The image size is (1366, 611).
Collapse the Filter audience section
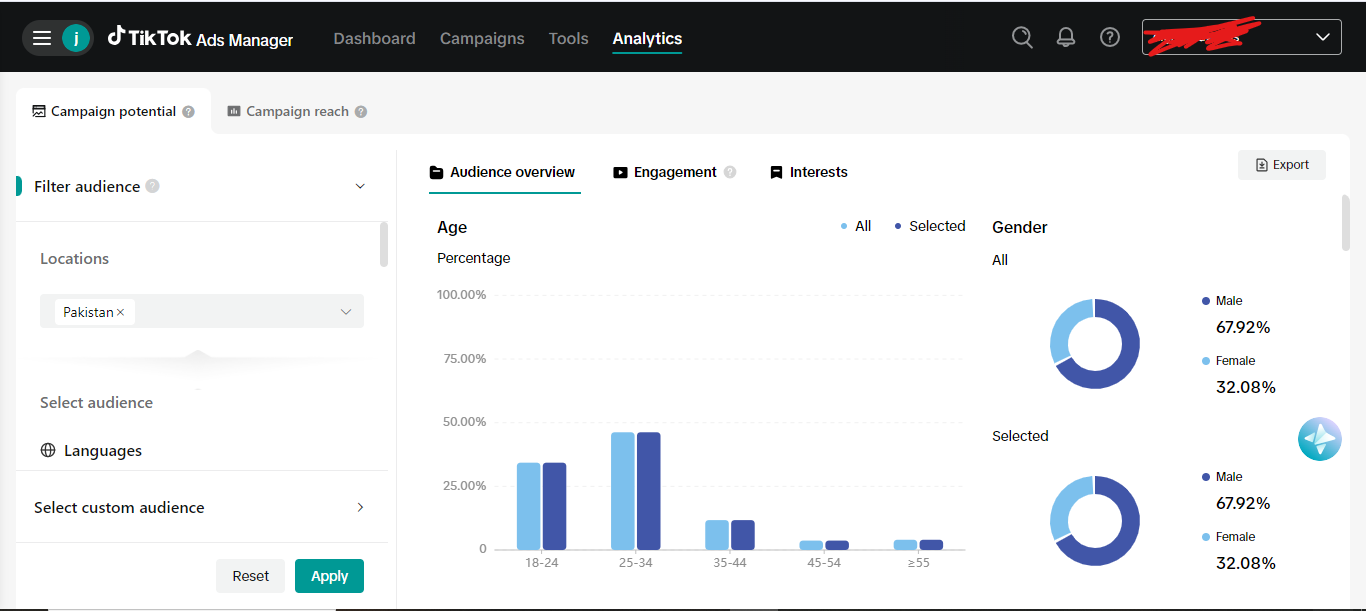pos(360,186)
